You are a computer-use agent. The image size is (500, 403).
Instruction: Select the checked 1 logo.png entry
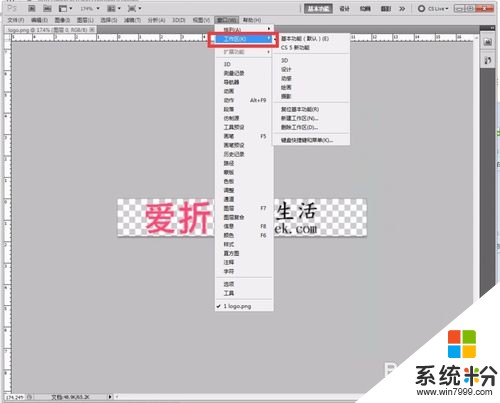point(244,306)
